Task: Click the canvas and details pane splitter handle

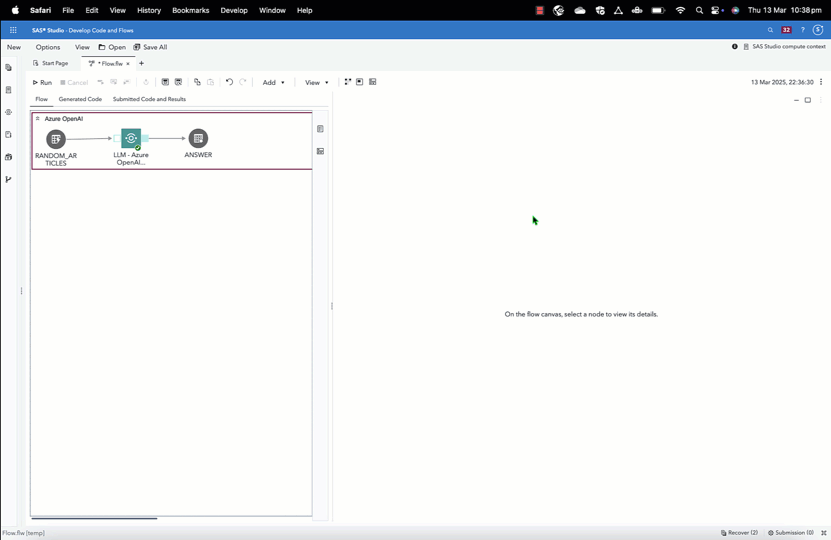Action: (332, 306)
